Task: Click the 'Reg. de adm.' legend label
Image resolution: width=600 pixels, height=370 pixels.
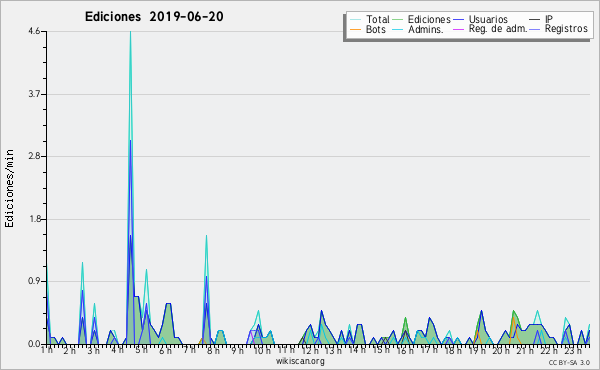Action: 498,29
